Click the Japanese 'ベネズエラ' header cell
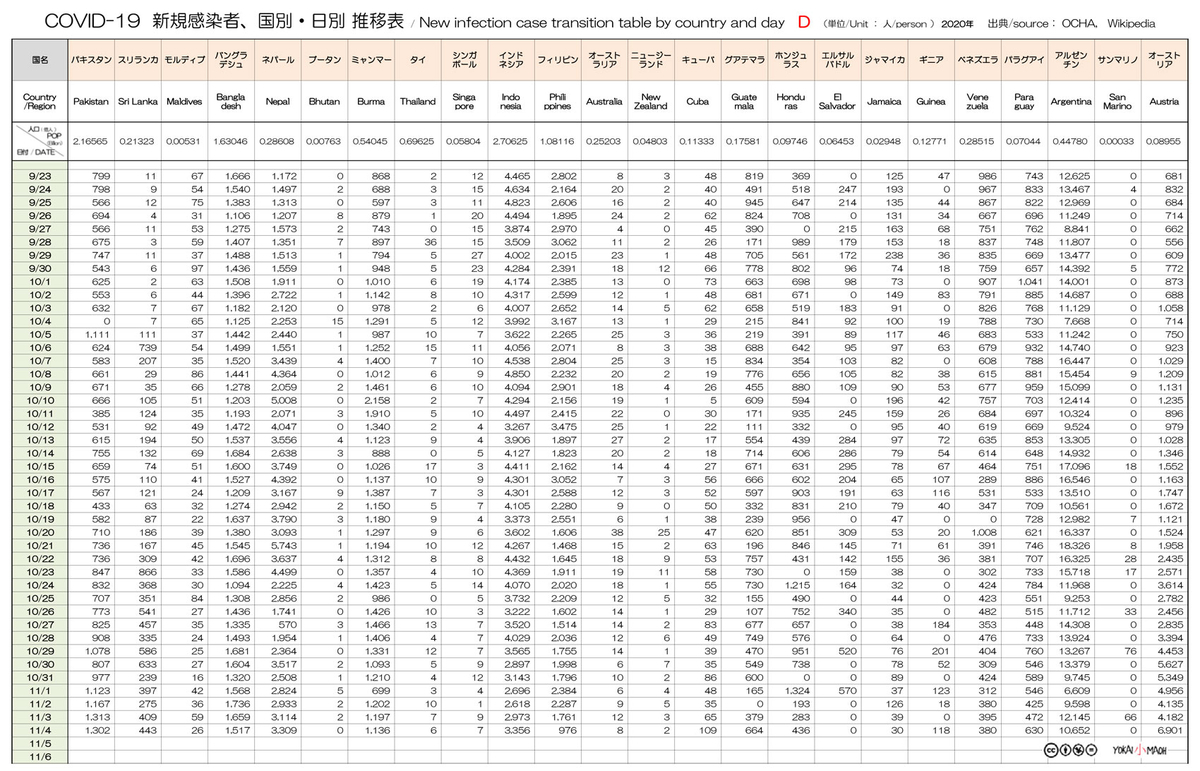The width and height of the screenshot is (1200, 771). click(977, 60)
